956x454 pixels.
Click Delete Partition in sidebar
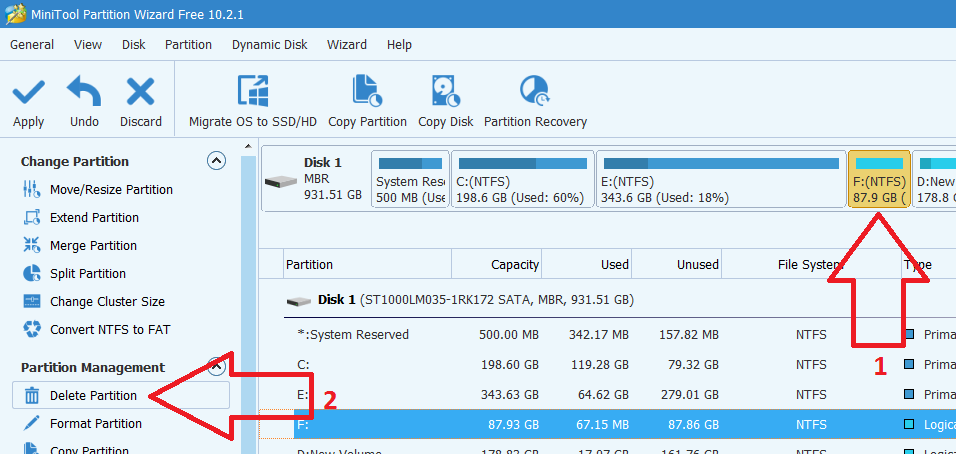[121, 395]
